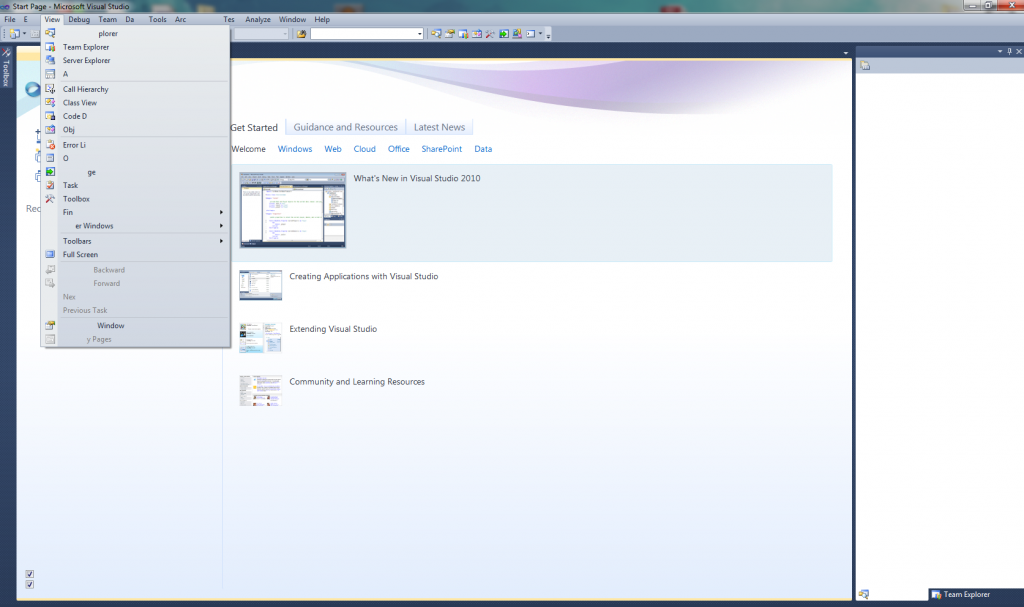The height and width of the screenshot is (607, 1024).
Task: Open Community and Learning Resources thumbnail
Action: [x=261, y=390]
